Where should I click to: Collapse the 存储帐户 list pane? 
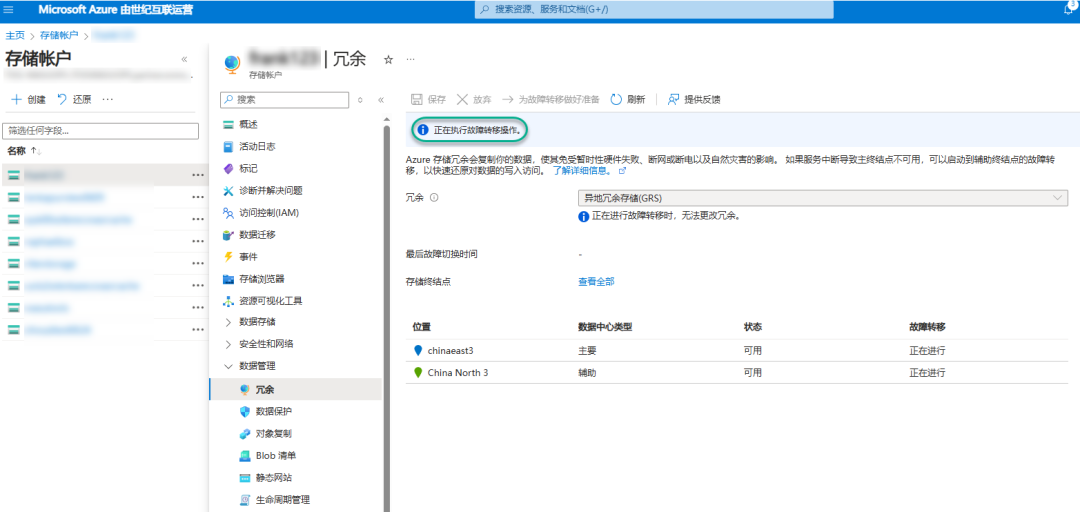click(184, 59)
